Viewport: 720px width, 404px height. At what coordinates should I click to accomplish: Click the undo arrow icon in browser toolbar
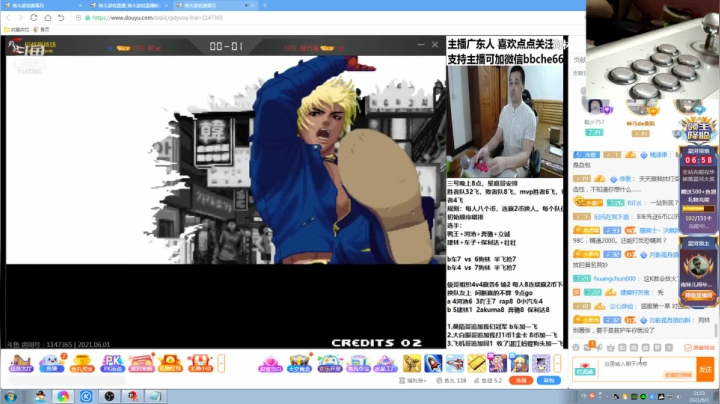point(61,17)
